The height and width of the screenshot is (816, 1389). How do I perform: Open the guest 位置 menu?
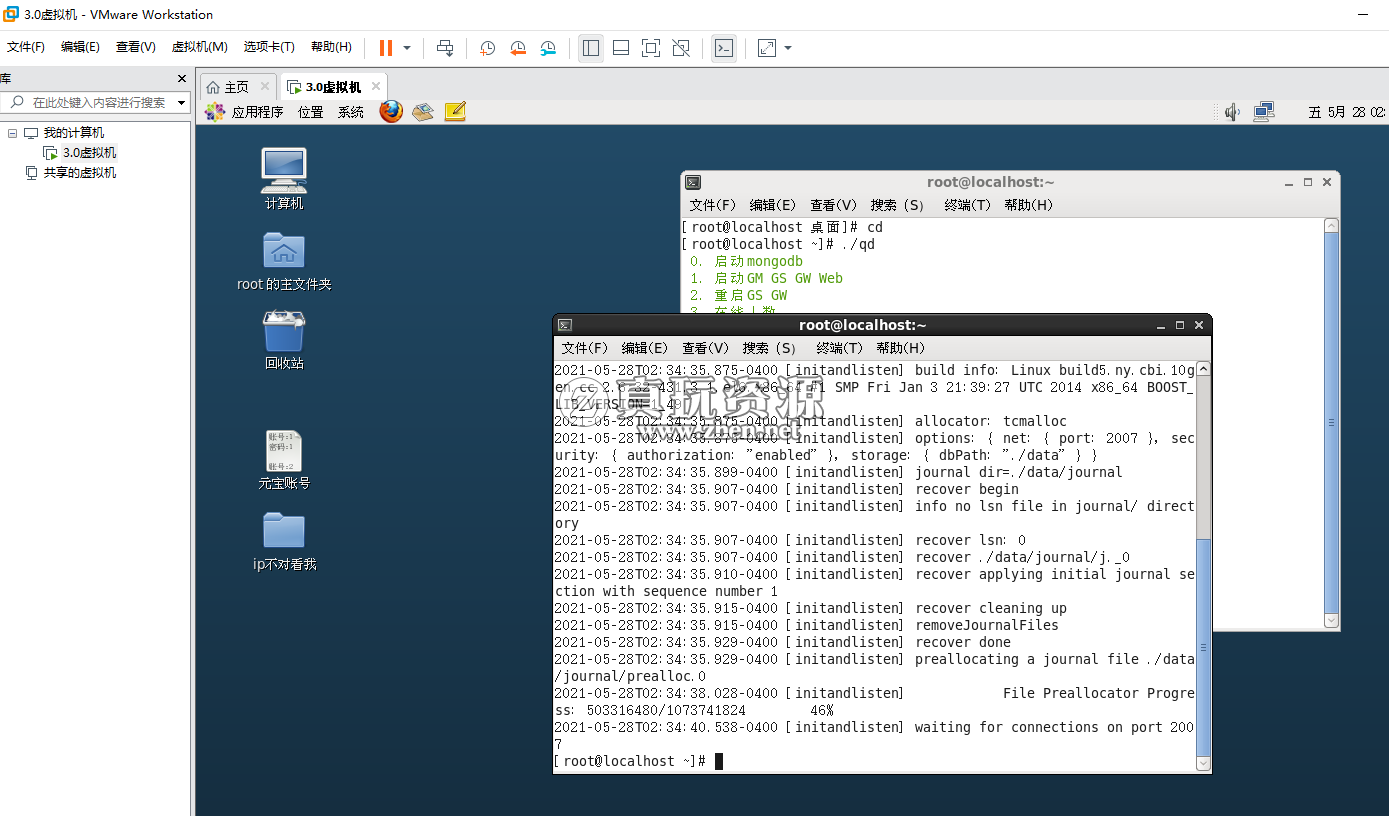[311, 112]
